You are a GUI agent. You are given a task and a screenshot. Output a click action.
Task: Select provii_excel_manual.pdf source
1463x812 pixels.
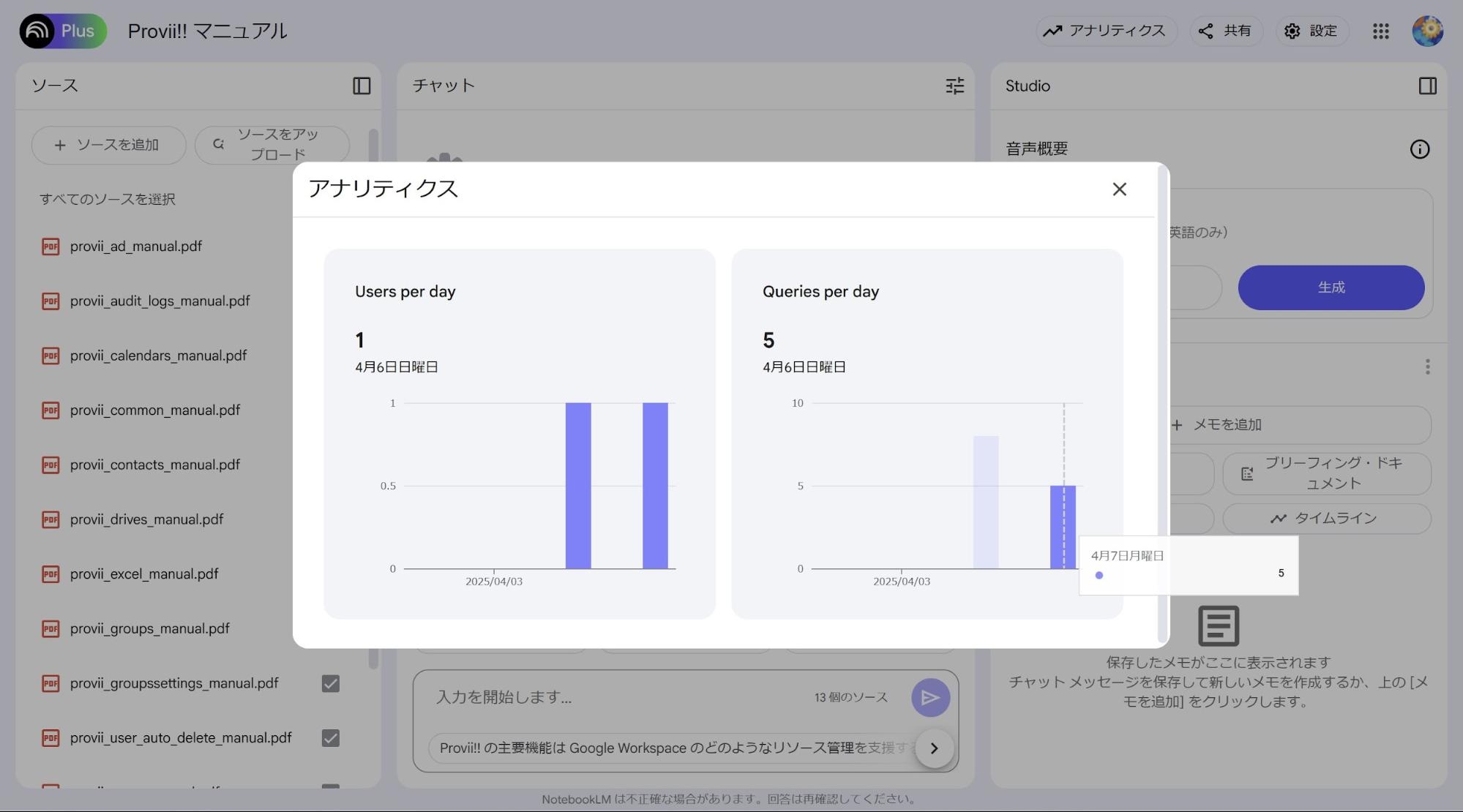tap(144, 574)
